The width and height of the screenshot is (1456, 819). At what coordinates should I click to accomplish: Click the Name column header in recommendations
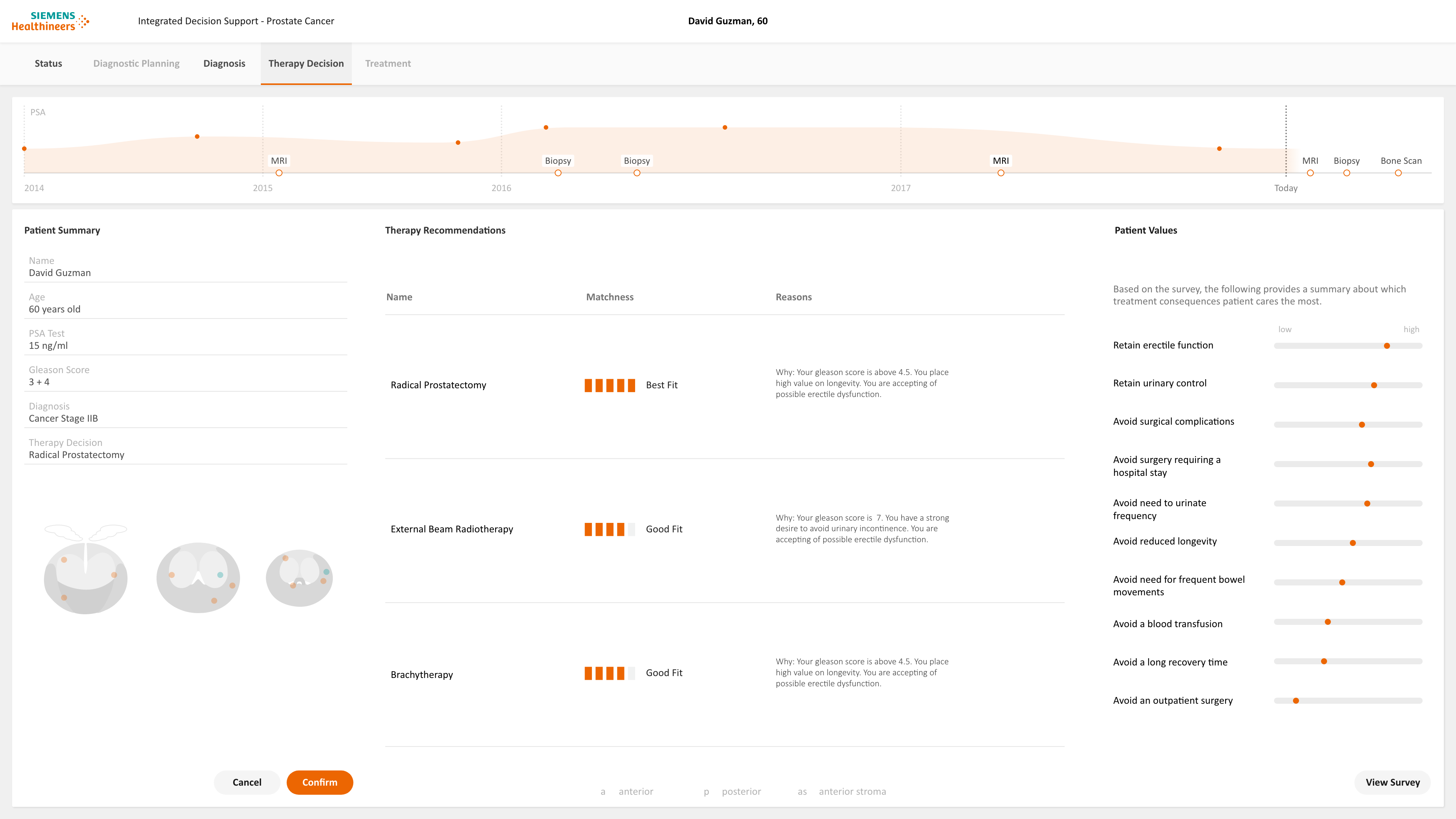coord(399,297)
